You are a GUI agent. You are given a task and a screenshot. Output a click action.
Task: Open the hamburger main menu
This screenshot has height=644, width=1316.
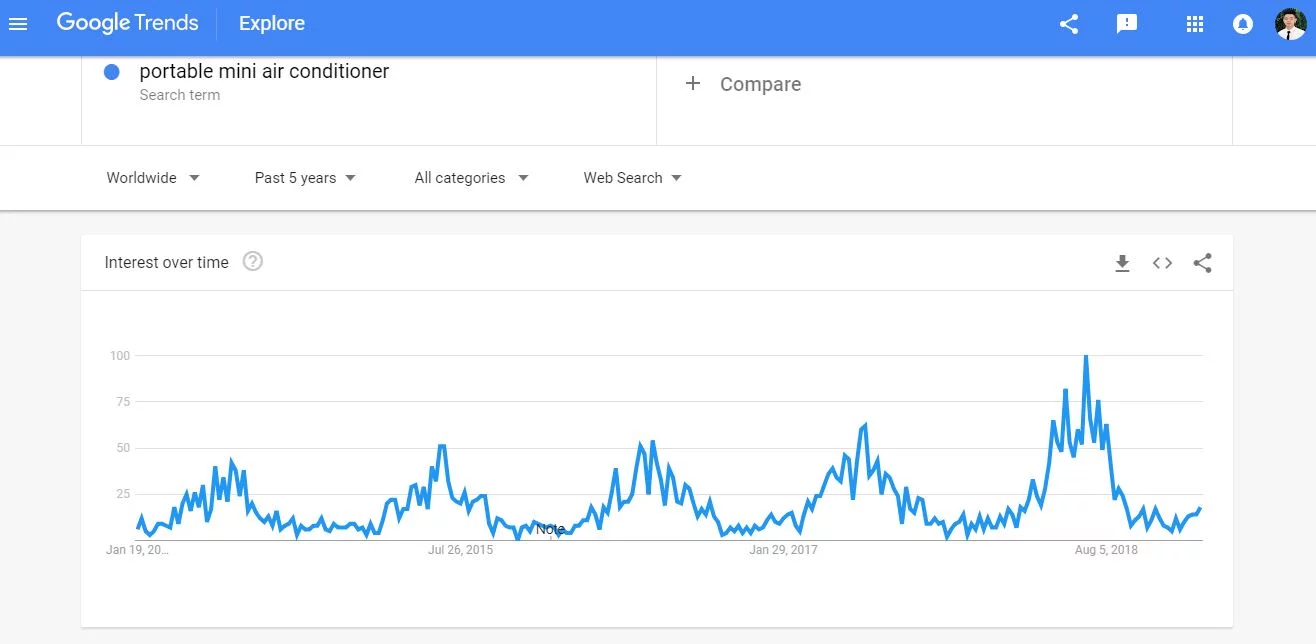click(x=18, y=24)
